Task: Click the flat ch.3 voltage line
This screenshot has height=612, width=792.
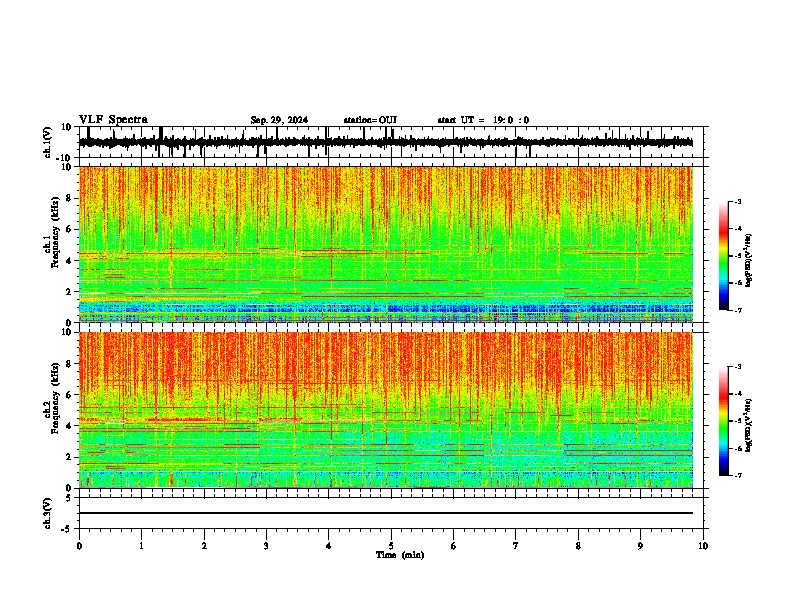Action: 386,513
